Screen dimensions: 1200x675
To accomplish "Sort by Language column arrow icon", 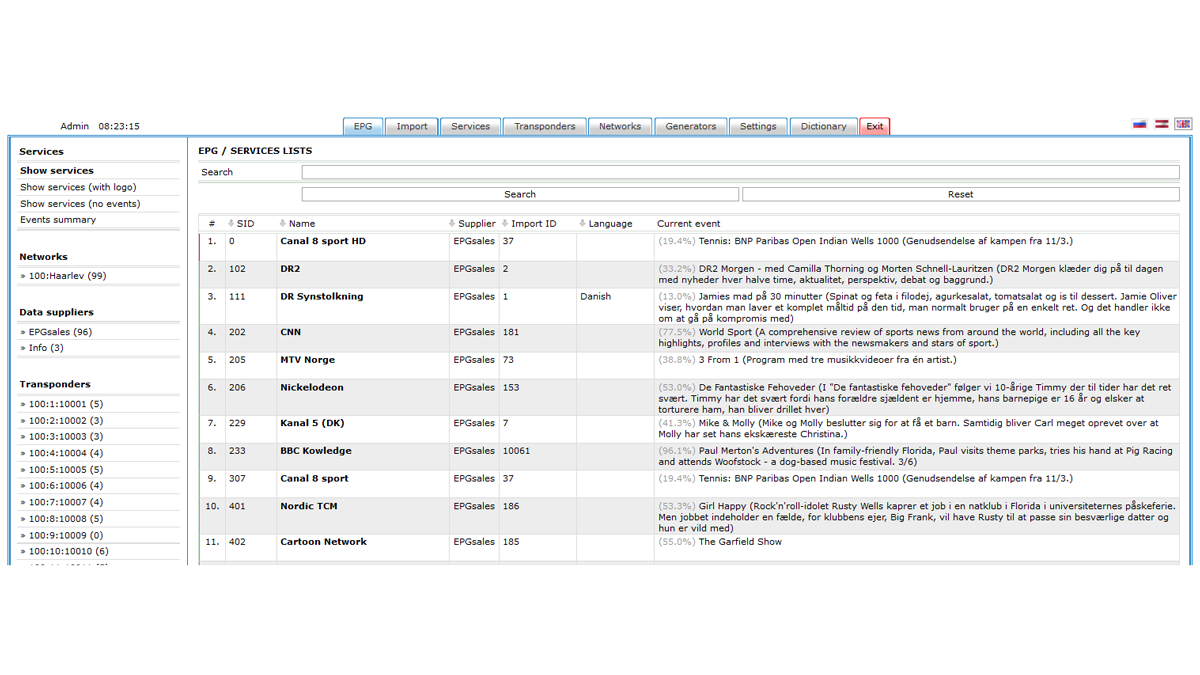I will point(582,224).
